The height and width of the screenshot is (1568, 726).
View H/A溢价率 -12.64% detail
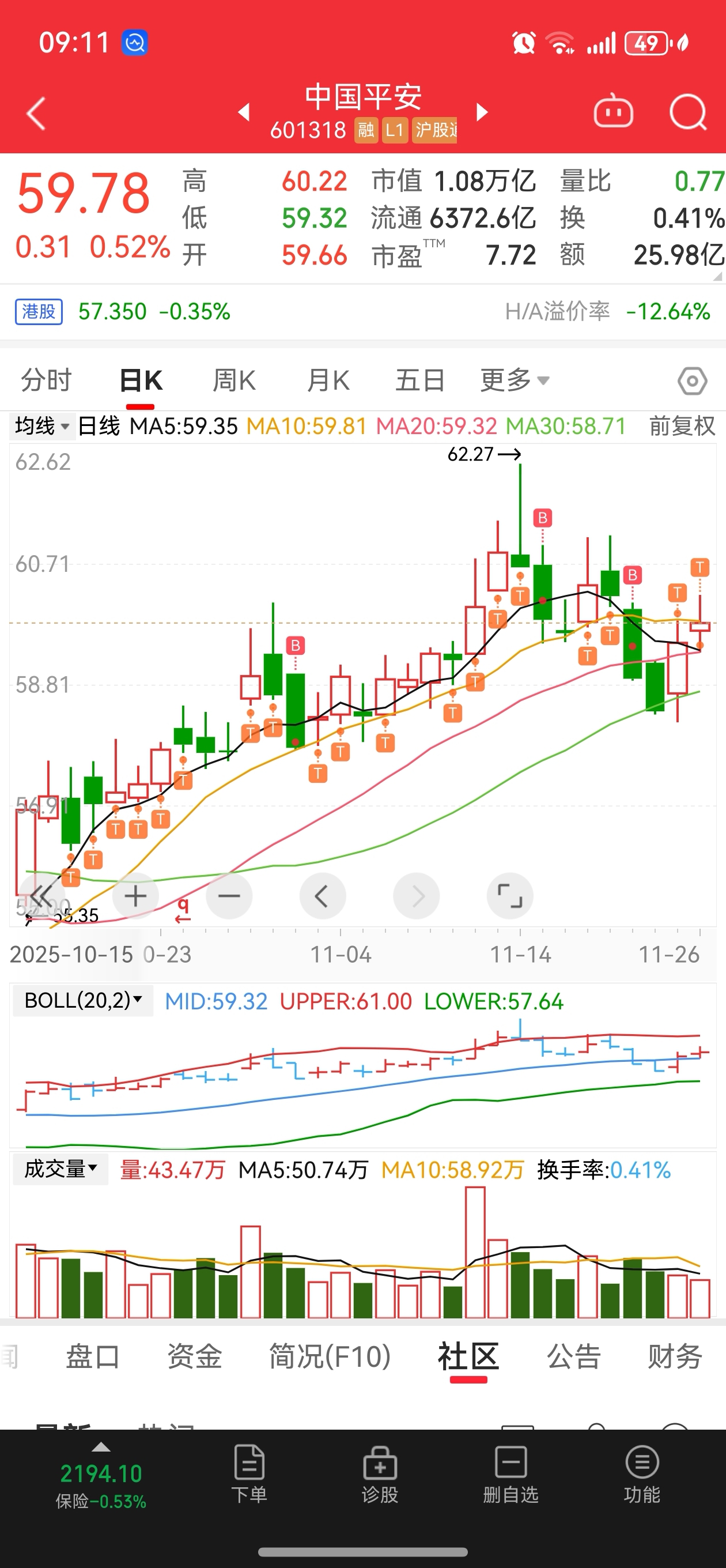tap(607, 312)
